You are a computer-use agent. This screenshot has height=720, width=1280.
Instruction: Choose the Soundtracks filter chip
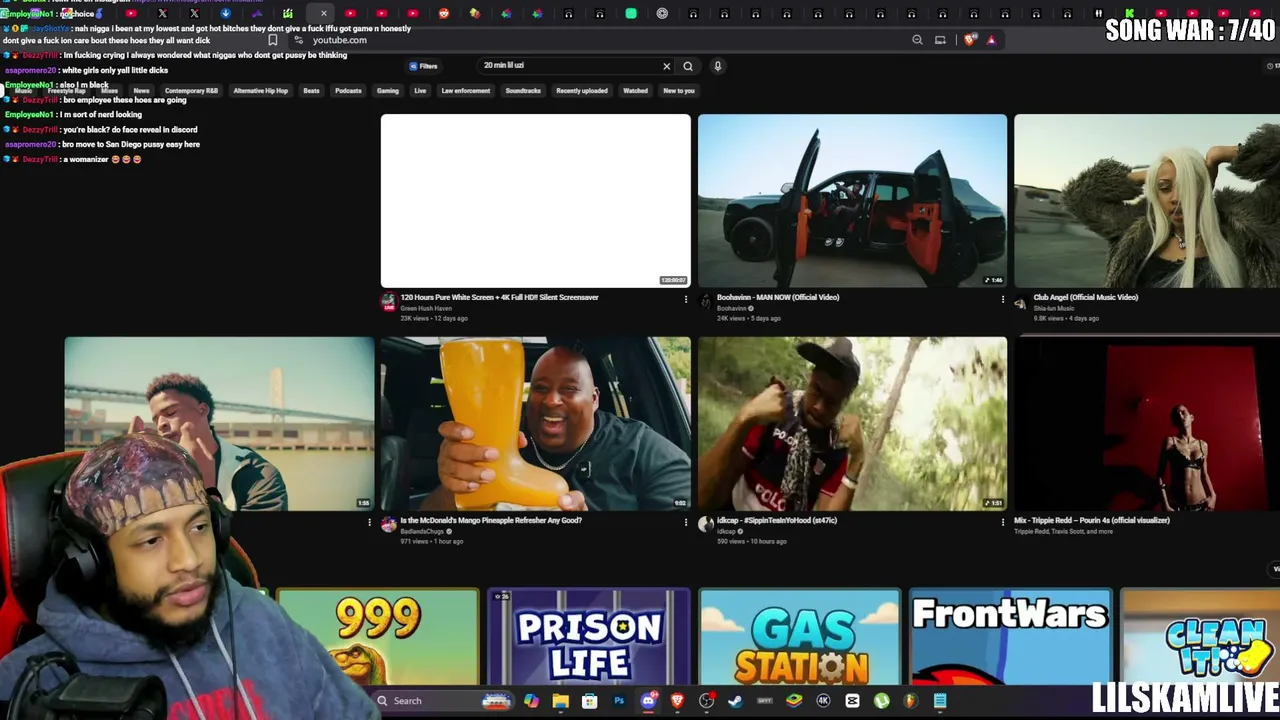click(x=523, y=91)
